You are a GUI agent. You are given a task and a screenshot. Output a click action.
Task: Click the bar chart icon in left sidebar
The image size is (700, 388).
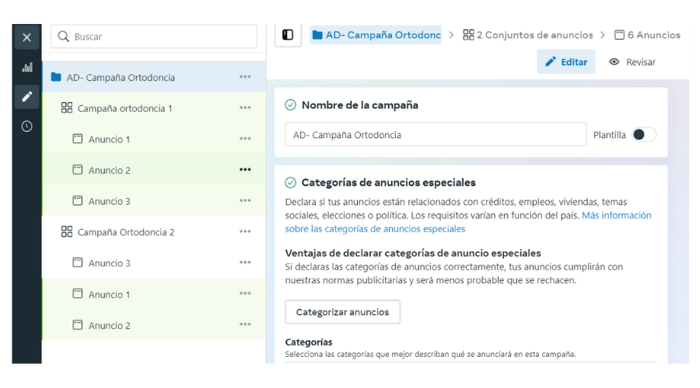[x=27, y=67]
